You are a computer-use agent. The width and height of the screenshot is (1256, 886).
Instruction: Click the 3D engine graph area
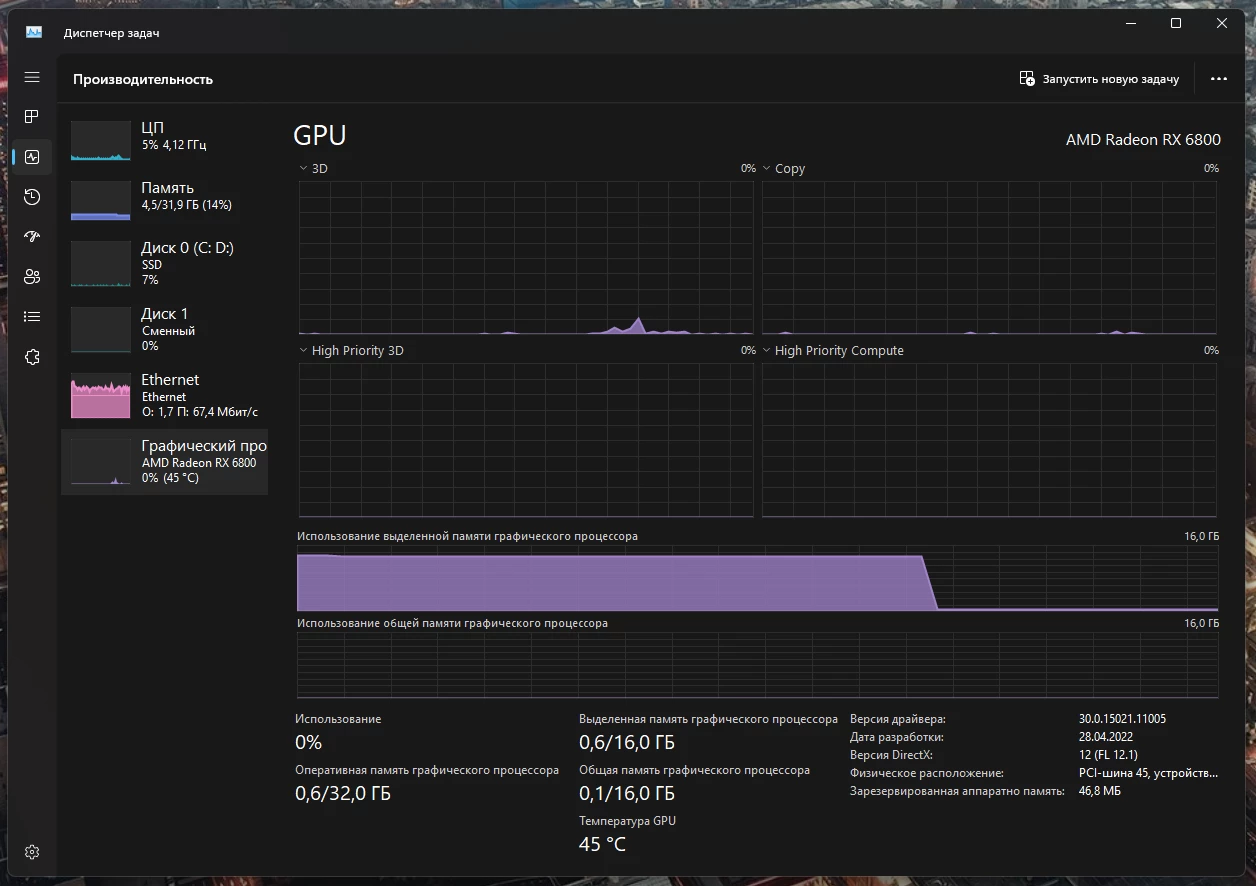click(x=526, y=258)
